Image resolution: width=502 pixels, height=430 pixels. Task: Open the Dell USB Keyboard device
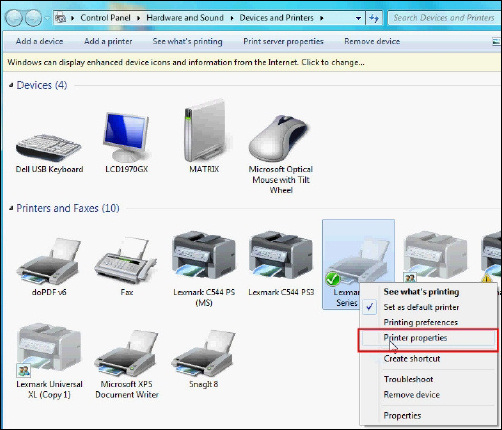click(49, 152)
